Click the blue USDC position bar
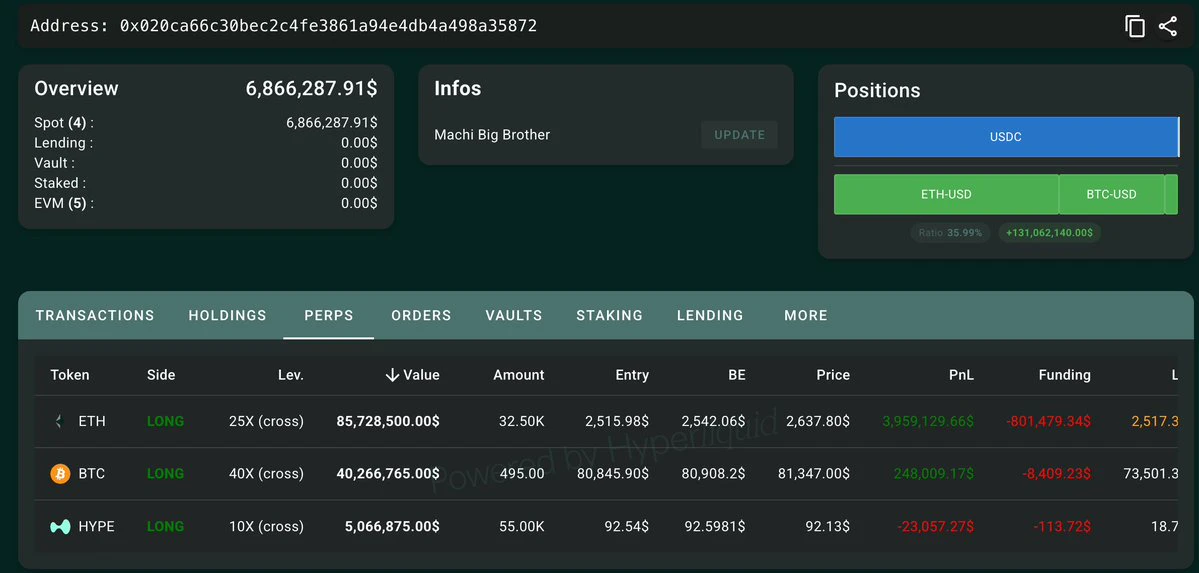Viewport: 1199px width, 573px height. pyautogui.click(x=1006, y=137)
